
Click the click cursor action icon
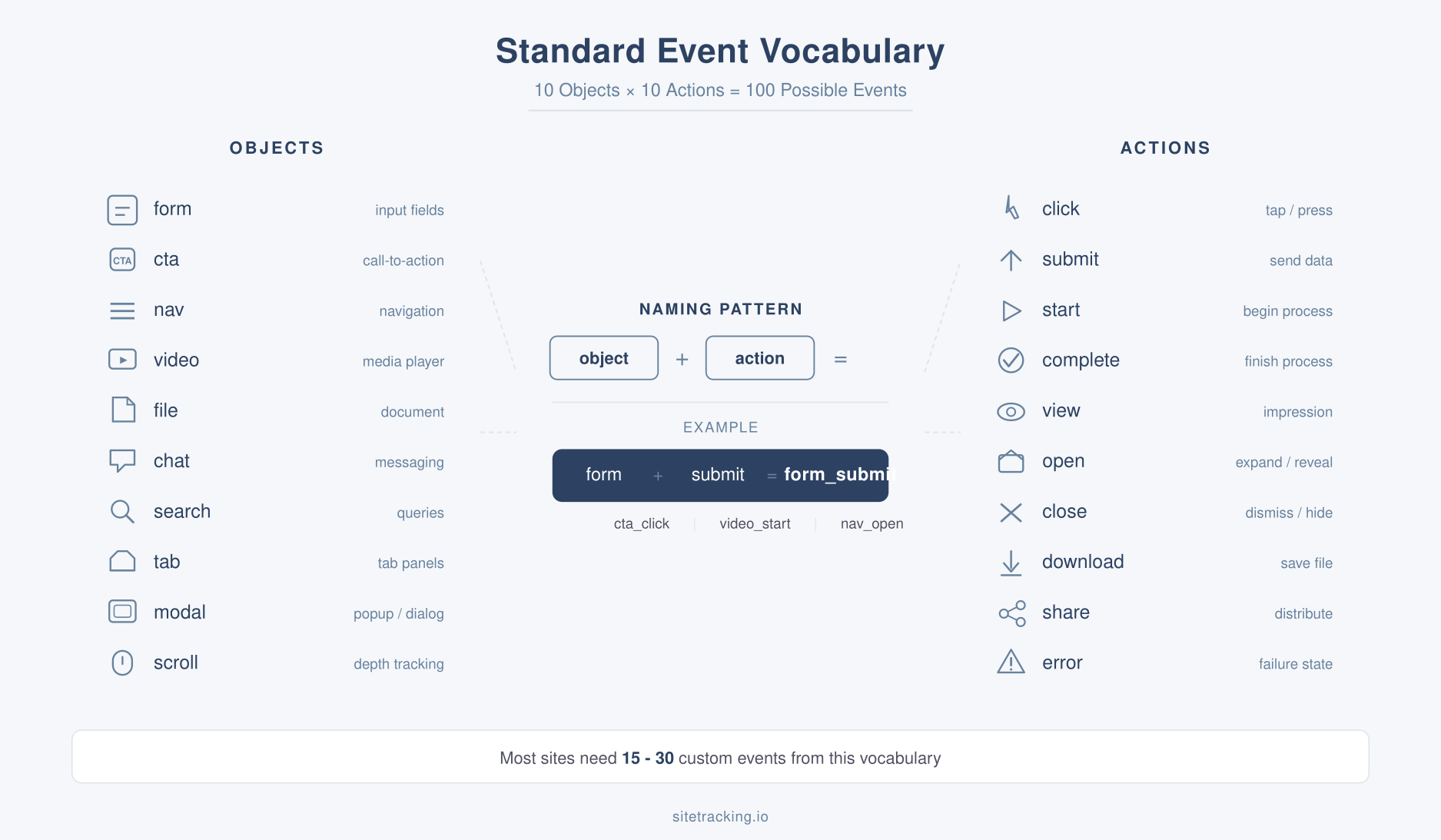pos(1011,208)
